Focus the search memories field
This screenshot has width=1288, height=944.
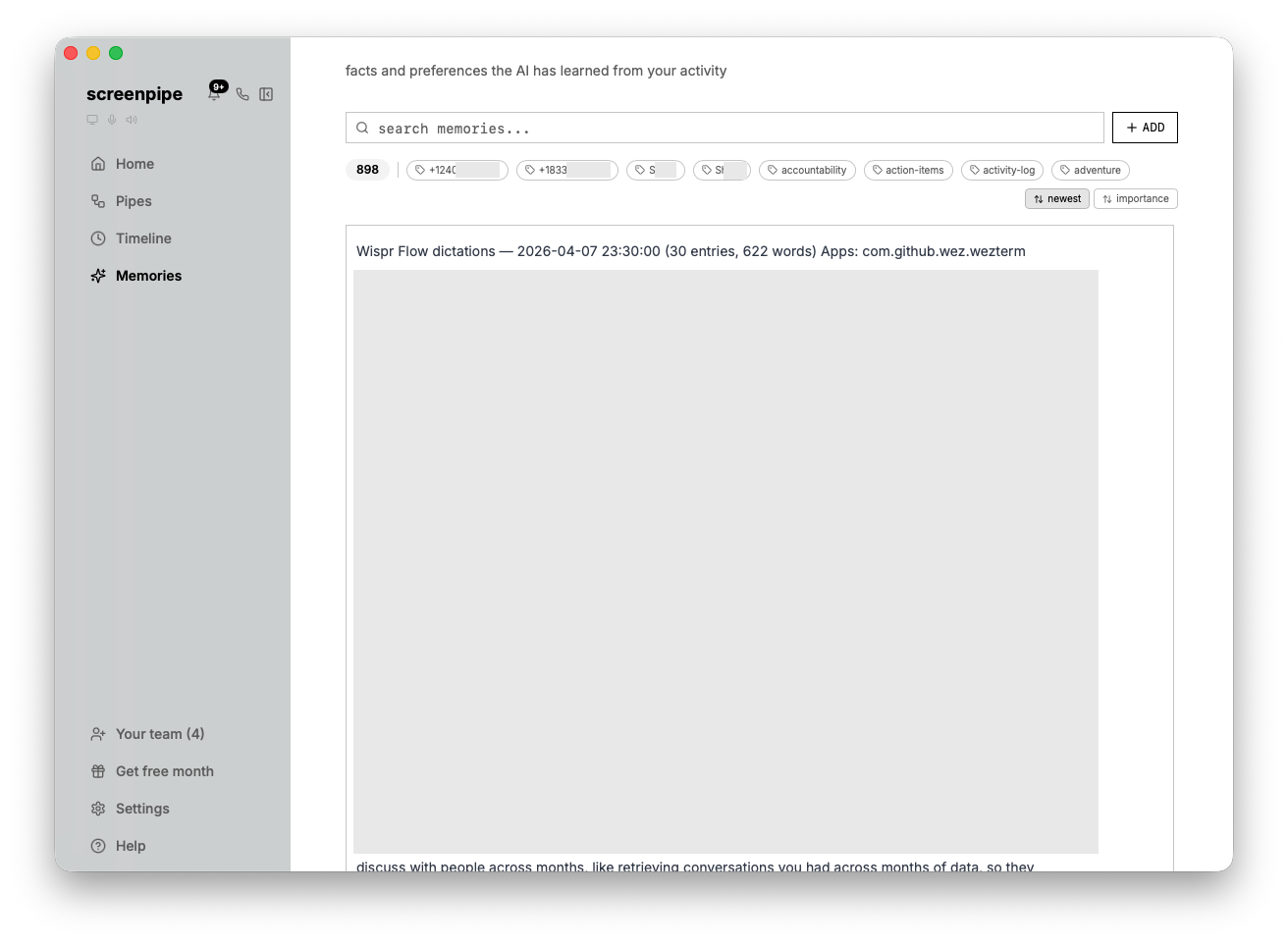point(726,129)
